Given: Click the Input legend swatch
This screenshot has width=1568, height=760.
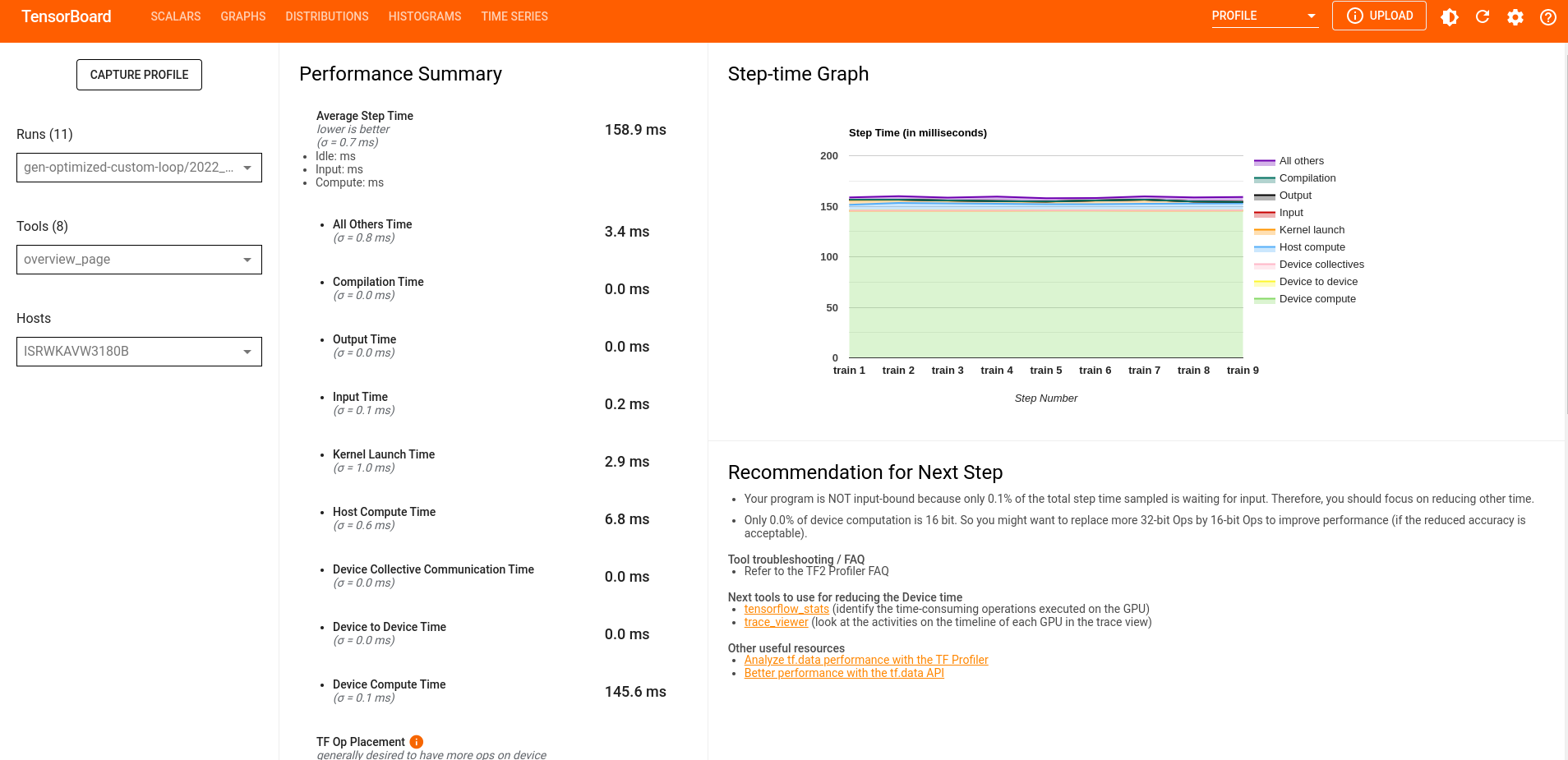Looking at the screenshot, I should coord(1265,214).
